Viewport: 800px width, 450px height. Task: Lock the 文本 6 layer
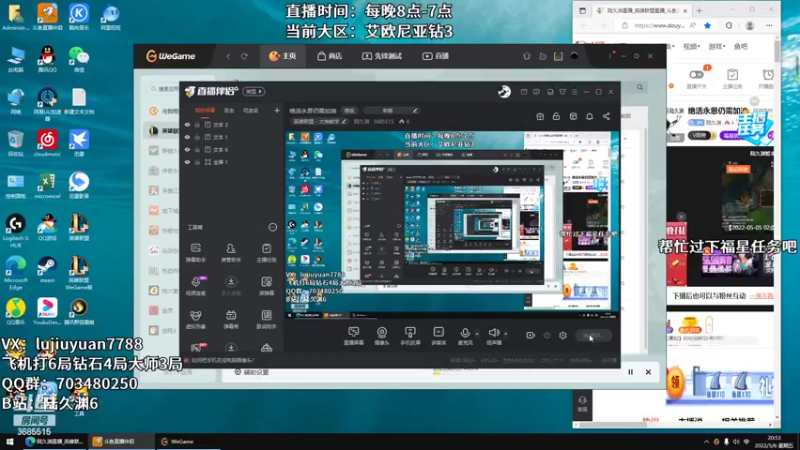tap(197, 149)
